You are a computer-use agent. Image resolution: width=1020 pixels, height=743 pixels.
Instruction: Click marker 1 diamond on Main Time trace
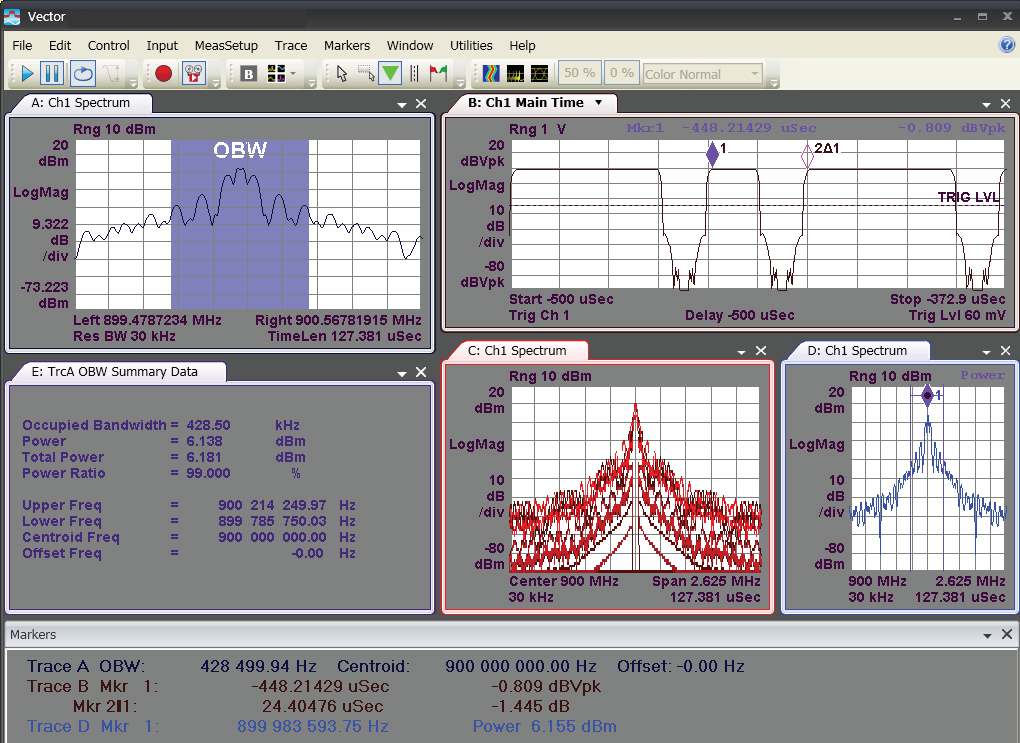point(712,153)
